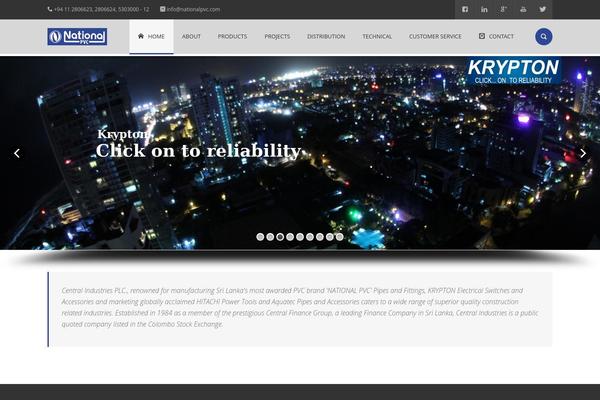Open the TECHNICAL menu
The image size is (600, 400).
coord(377,36)
